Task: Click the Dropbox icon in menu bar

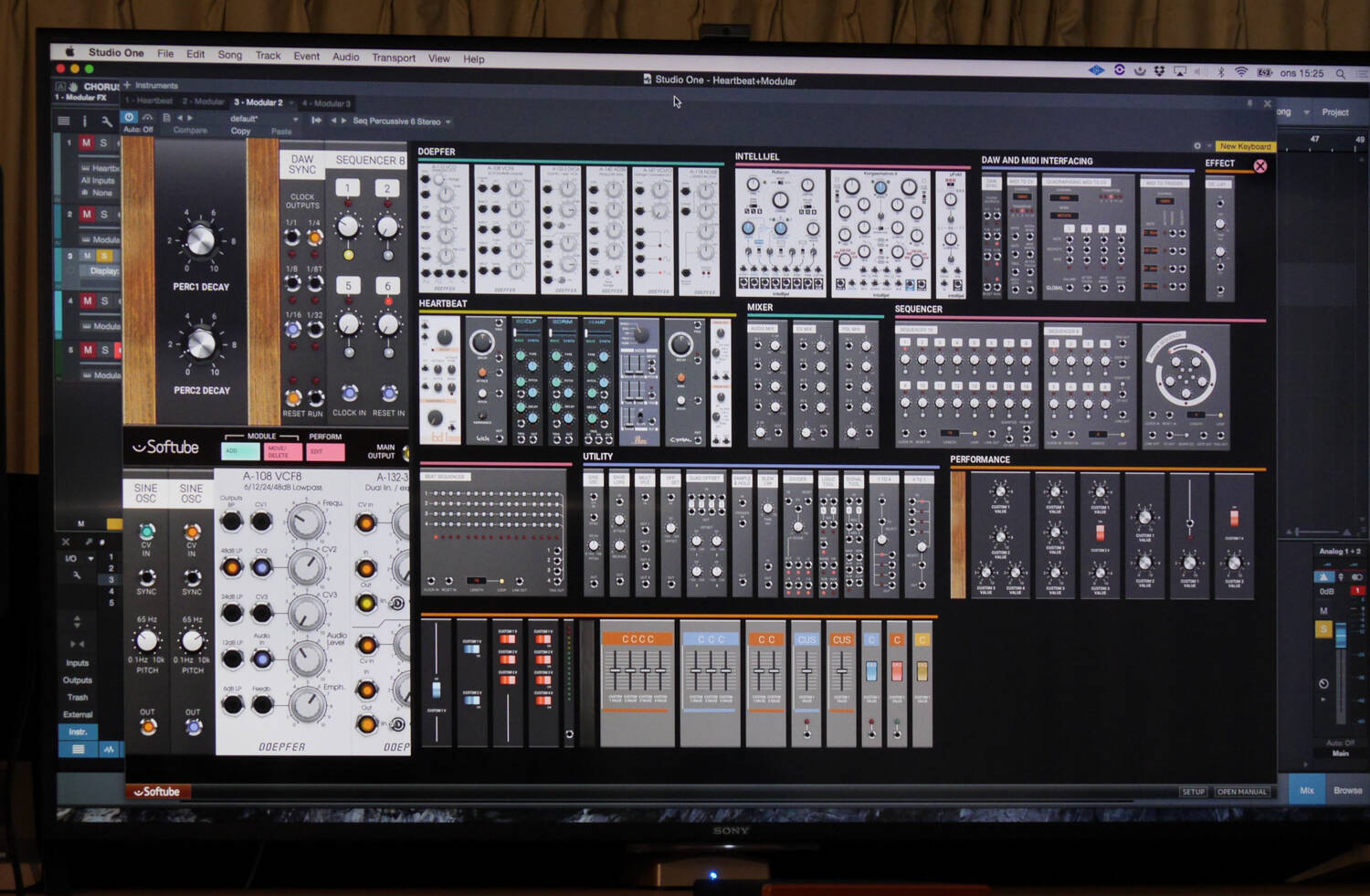Action: pos(1159,71)
